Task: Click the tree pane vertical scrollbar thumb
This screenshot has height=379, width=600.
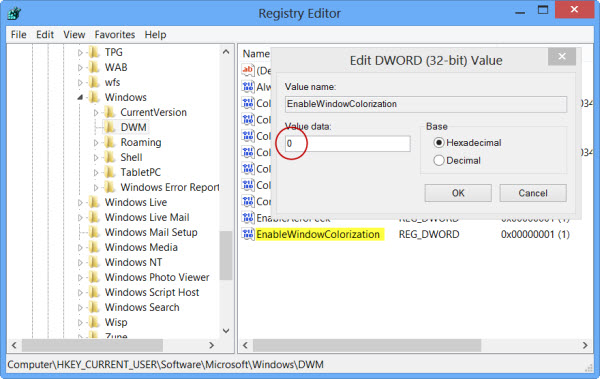Action: (226, 256)
